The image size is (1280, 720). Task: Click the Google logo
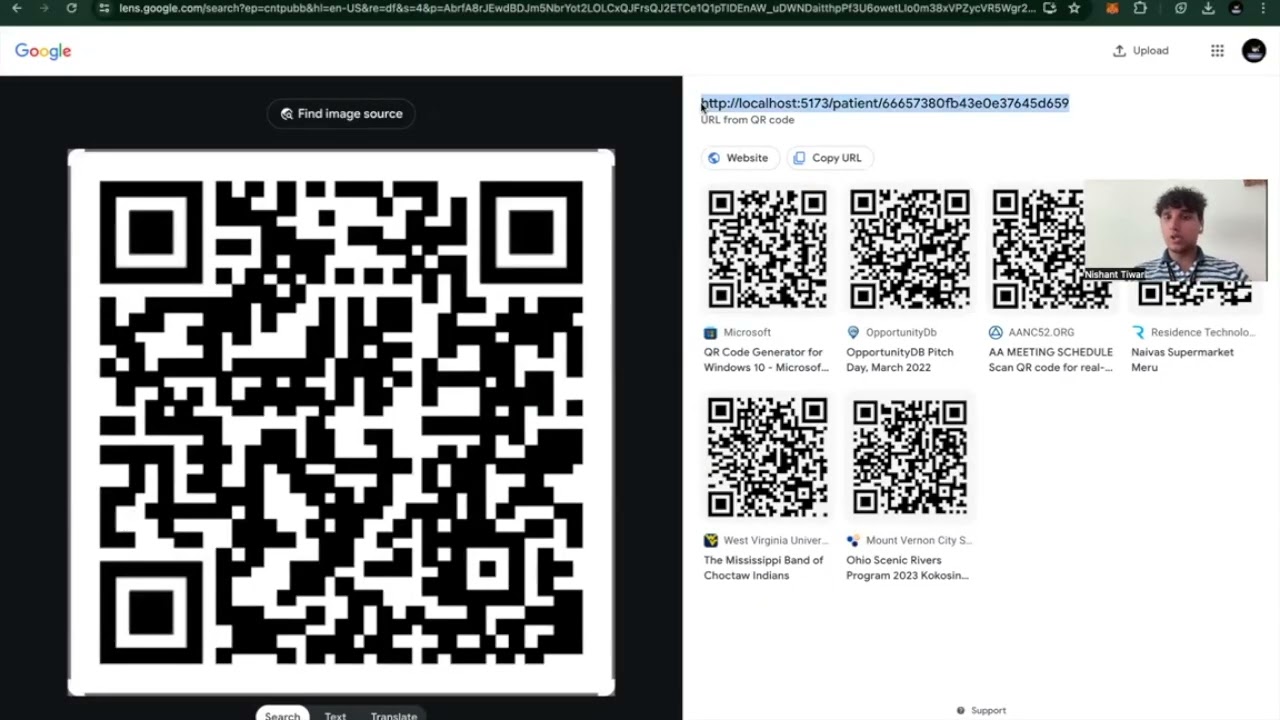pos(43,51)
